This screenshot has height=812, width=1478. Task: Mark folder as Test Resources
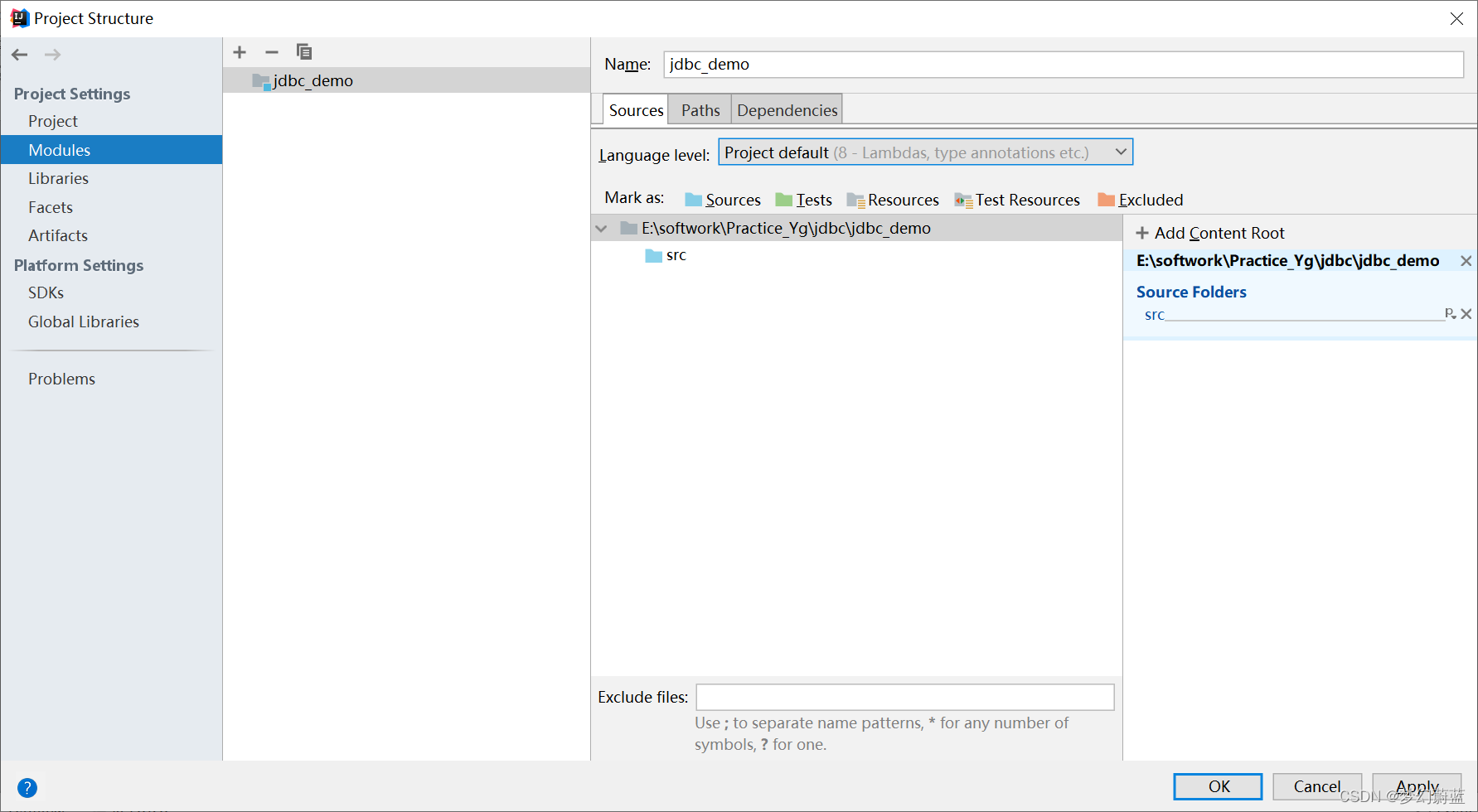coord(1017,200)
